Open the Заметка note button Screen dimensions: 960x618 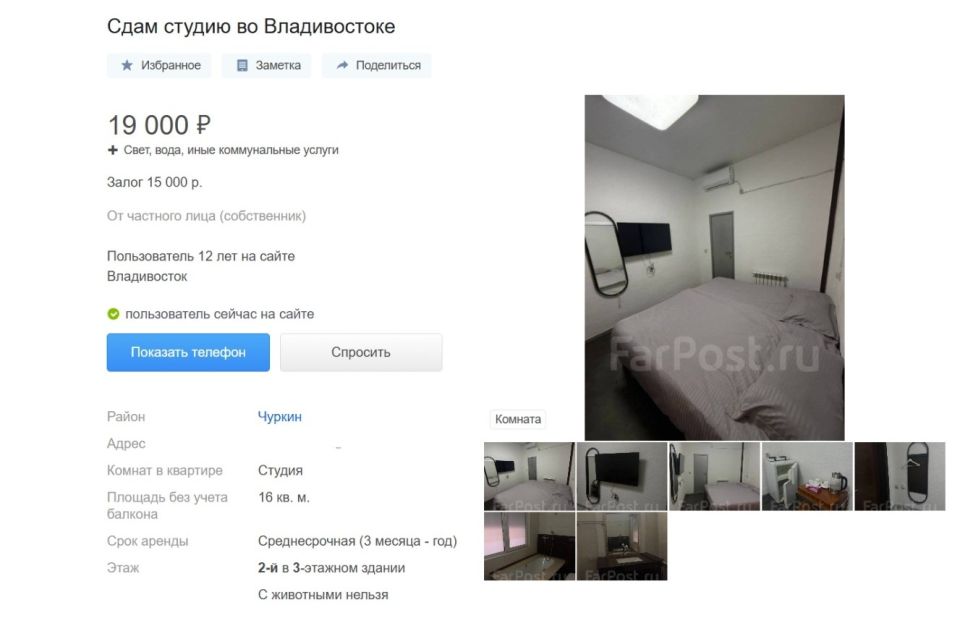(267, 66)
